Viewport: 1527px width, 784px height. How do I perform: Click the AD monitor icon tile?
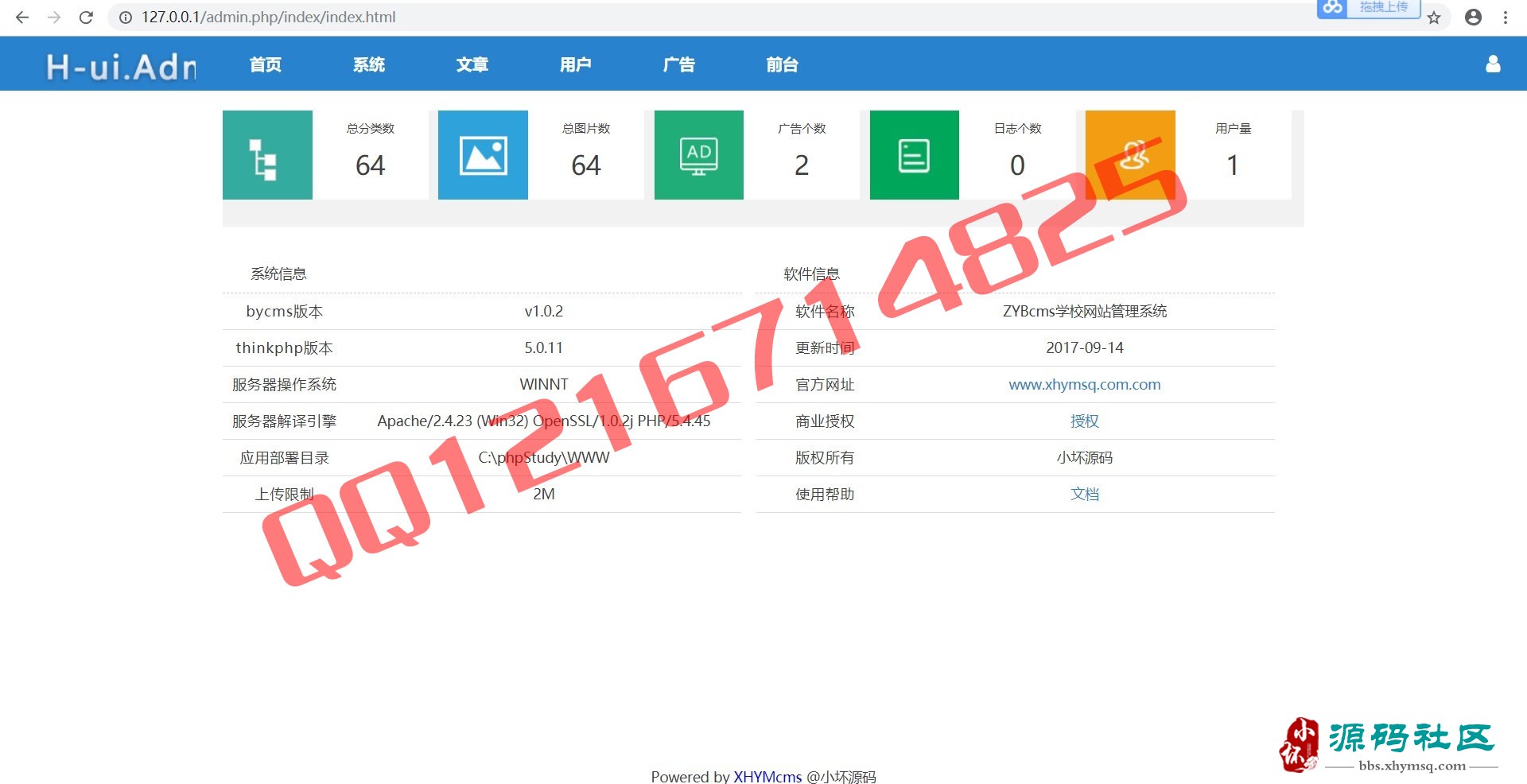click(x=699, y=155)
